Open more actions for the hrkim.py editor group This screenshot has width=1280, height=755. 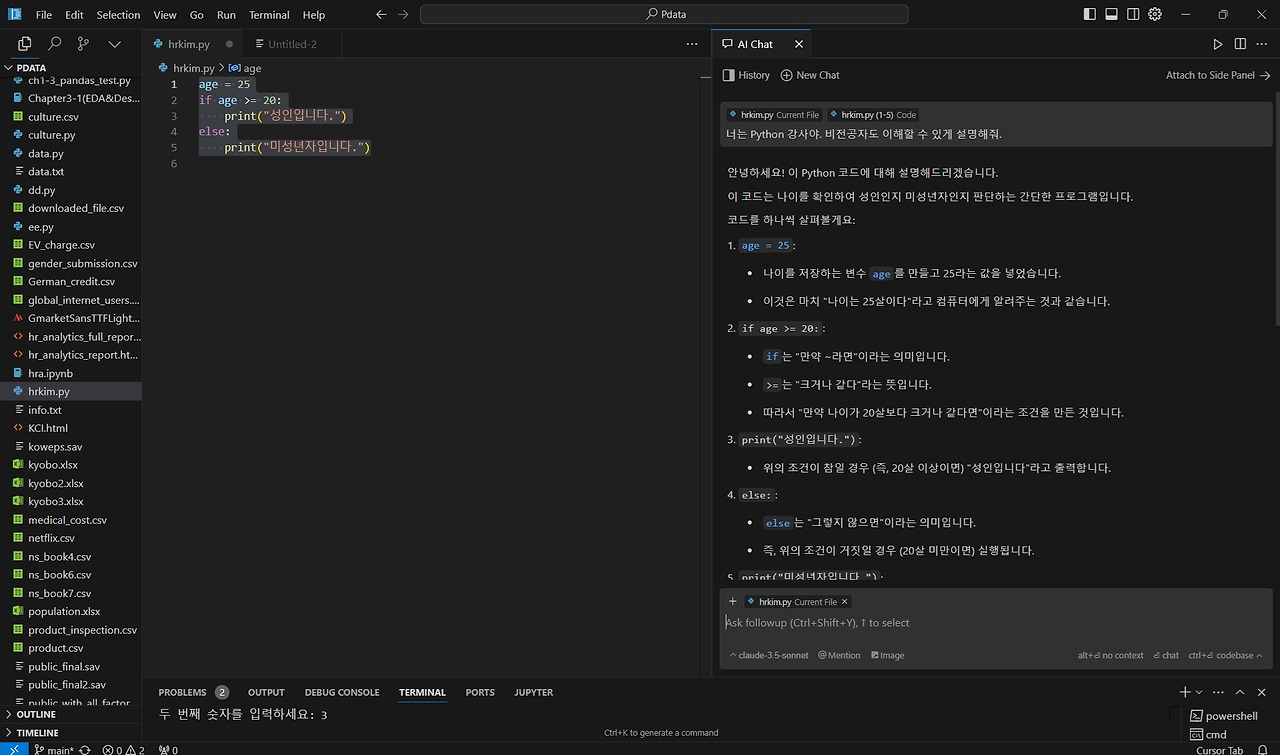(x=692, y=44)
